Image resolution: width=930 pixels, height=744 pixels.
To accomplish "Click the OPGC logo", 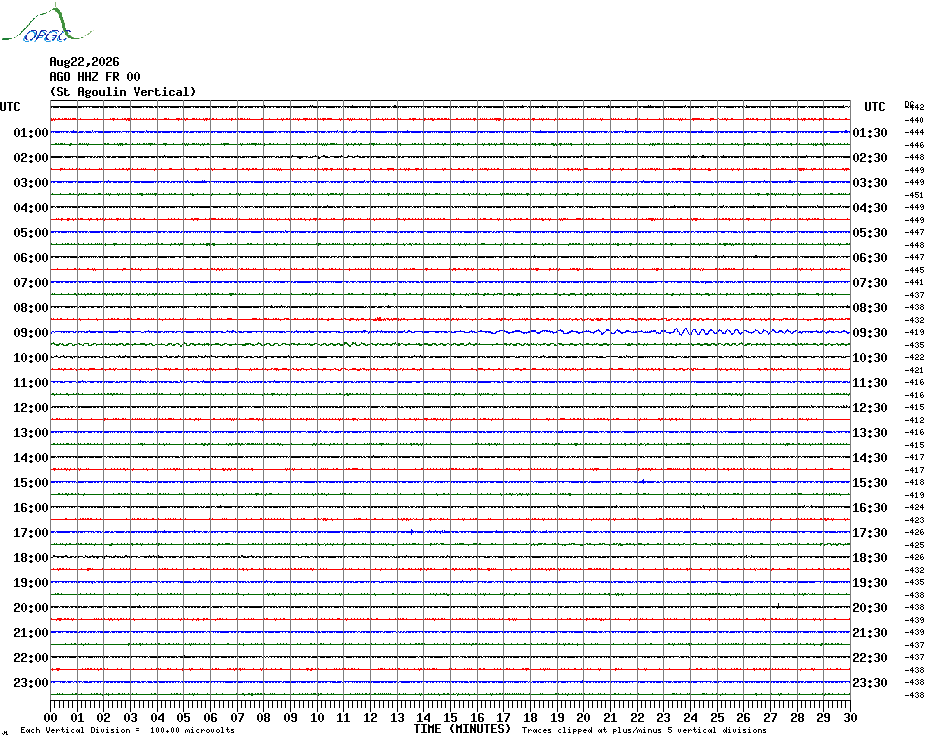I will [x=47, y=24].
